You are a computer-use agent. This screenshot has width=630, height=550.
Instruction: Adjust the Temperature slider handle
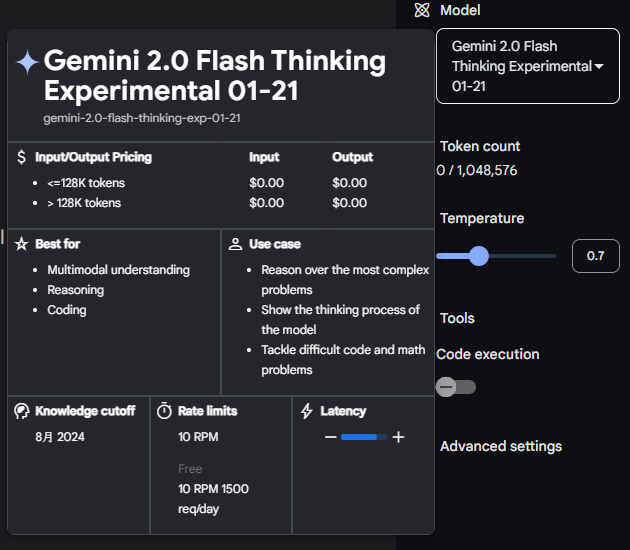click(x=479, y=256)
